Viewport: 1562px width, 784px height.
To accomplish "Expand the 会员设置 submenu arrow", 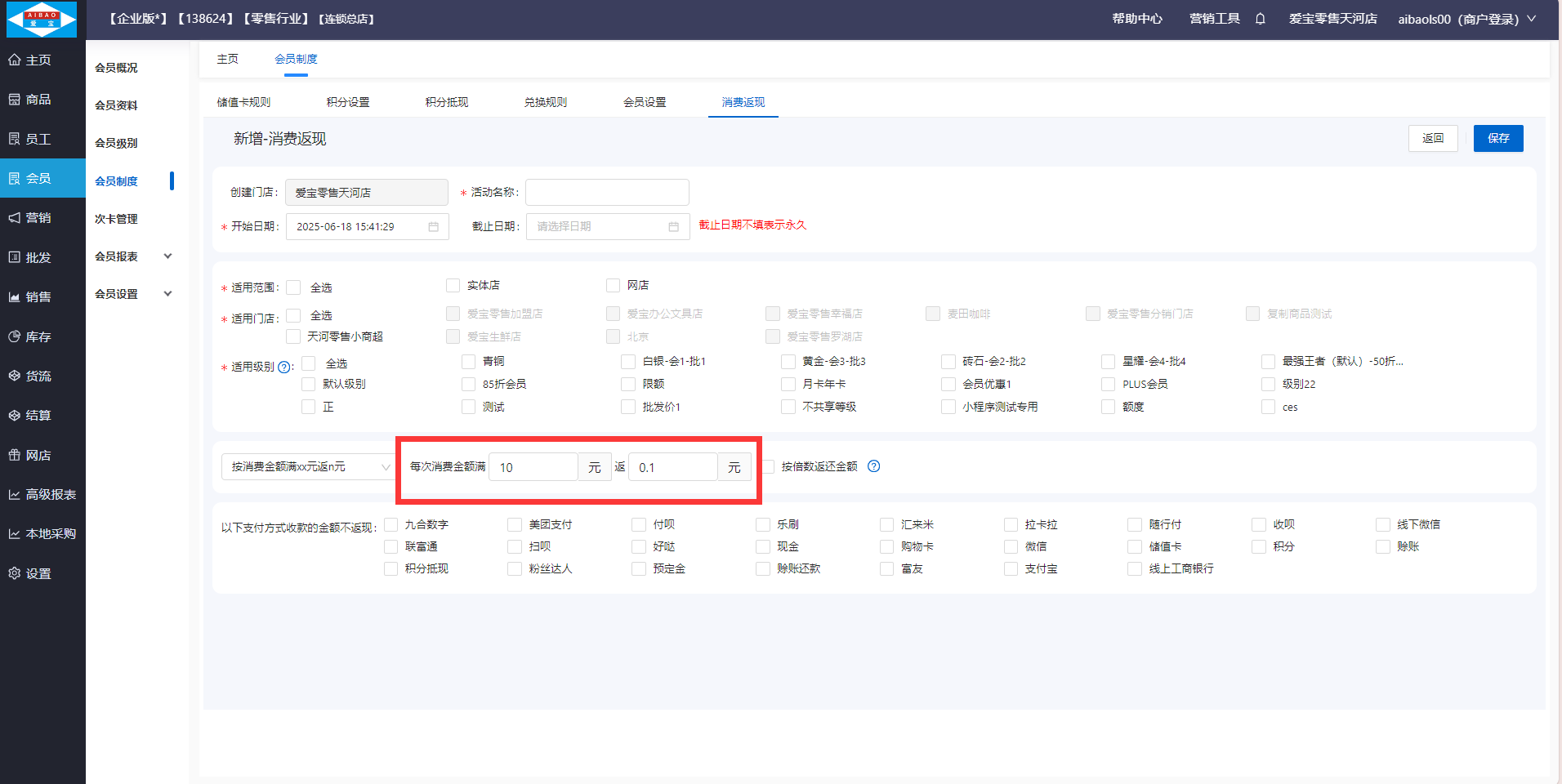I will click(x=167, y=294).
